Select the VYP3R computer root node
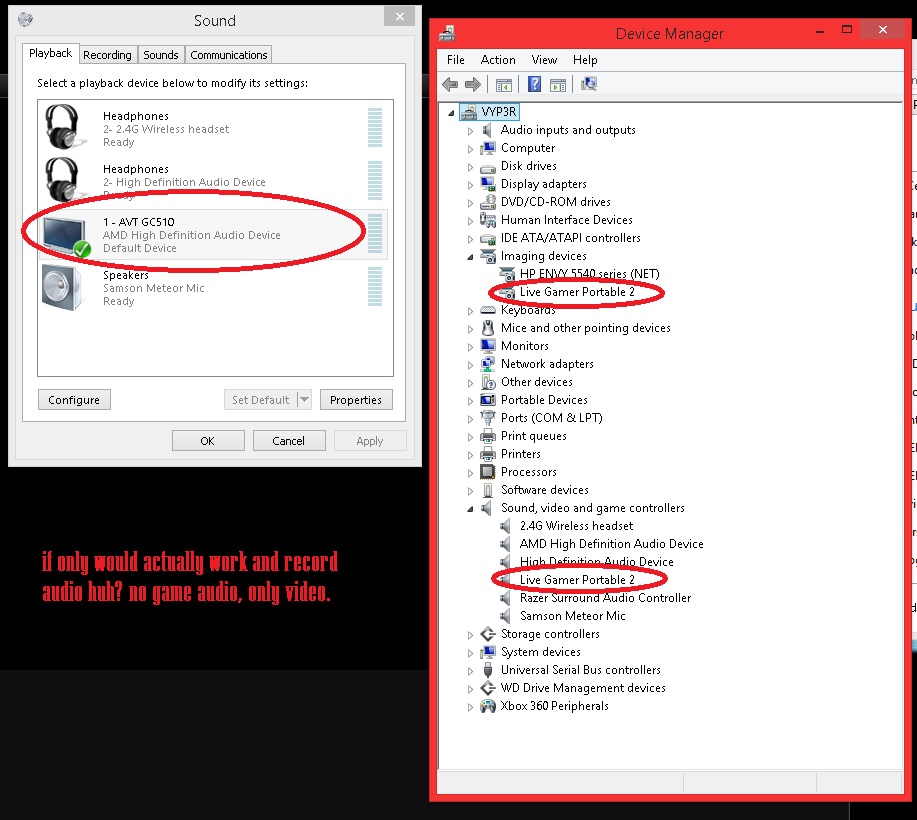917x820 pixels. [489, 112]
